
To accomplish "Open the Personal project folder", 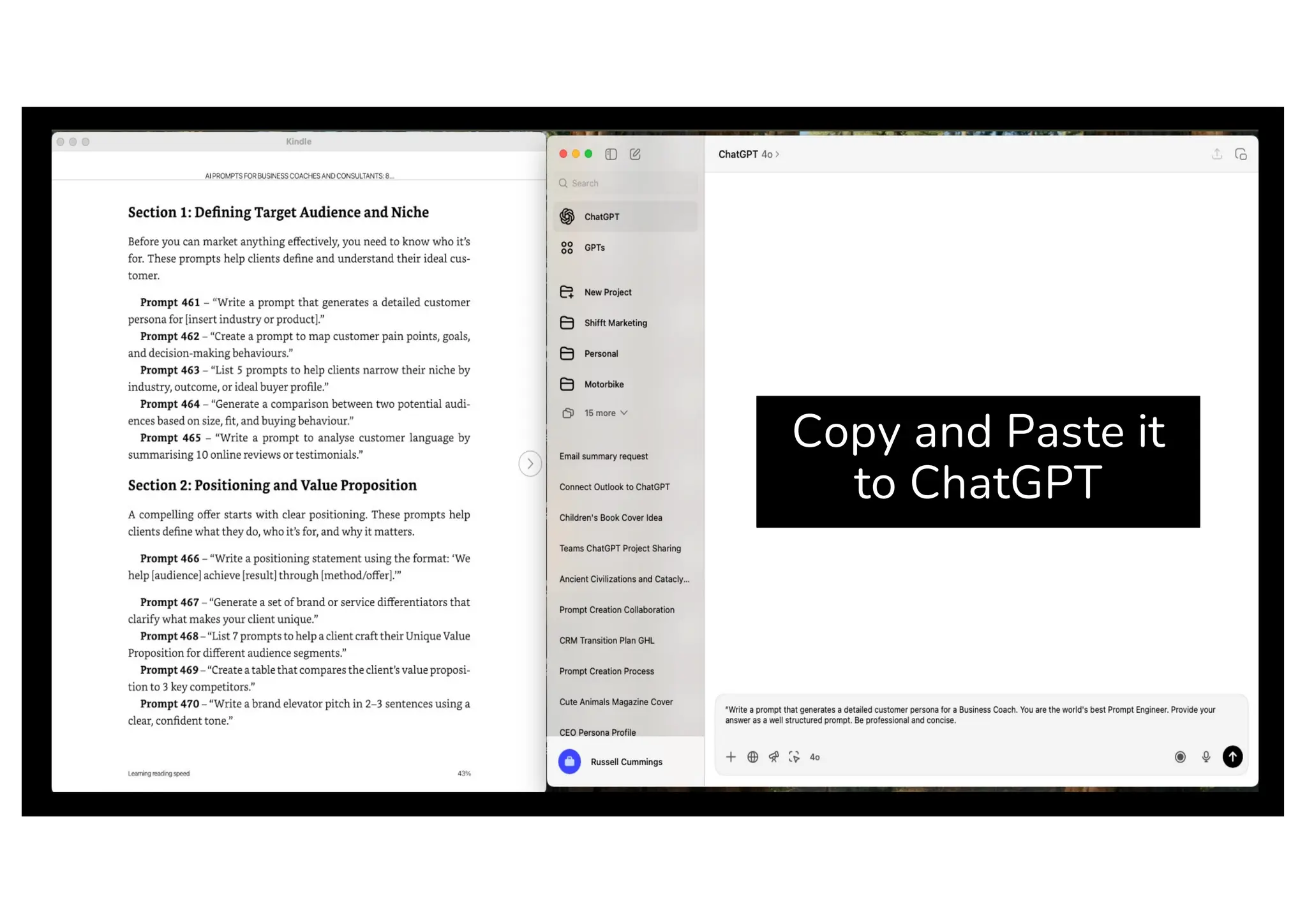I will coord(626,354).
